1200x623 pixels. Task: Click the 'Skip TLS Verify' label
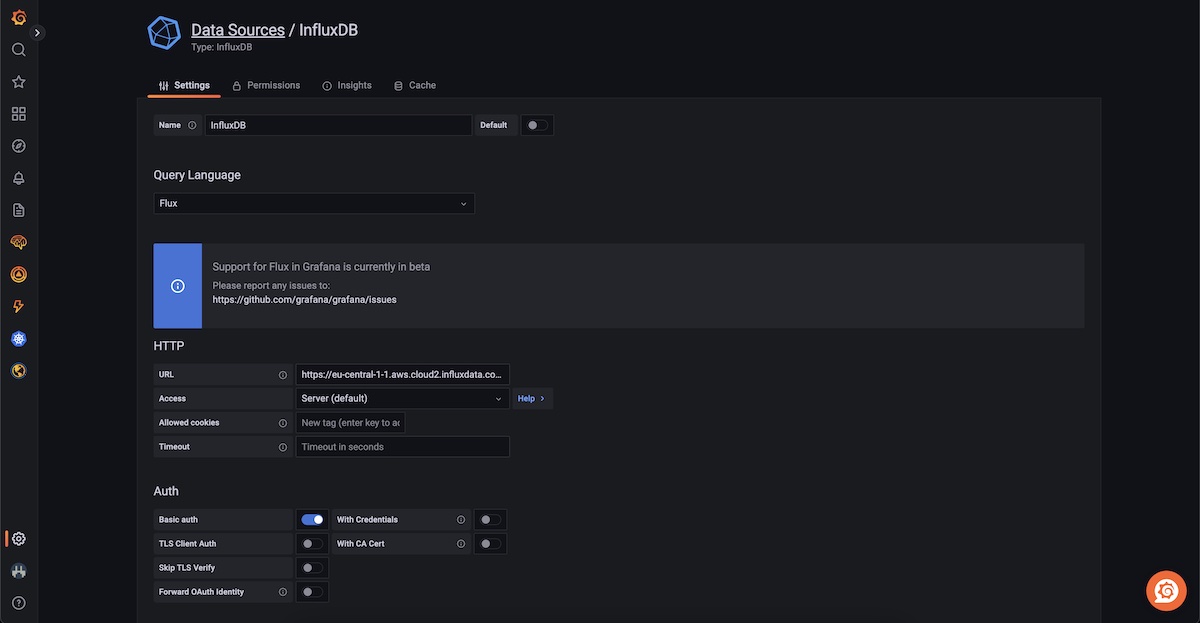tap(187, 568)
